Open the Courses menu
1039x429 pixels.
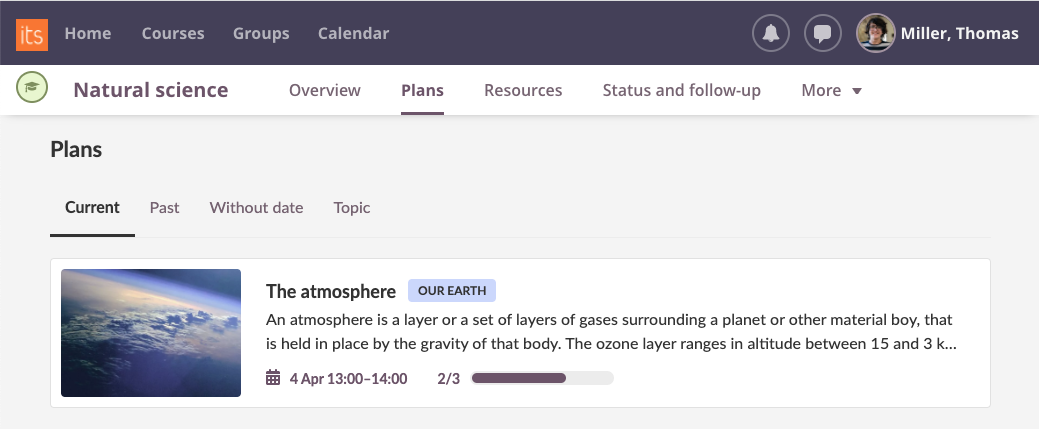click(173, 33)
